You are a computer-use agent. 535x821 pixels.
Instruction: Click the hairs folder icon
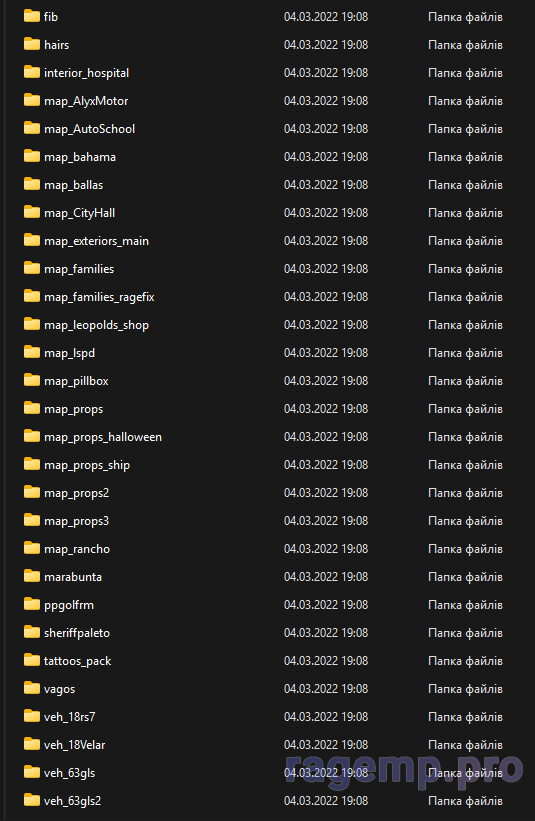click(x=32, y=45)
